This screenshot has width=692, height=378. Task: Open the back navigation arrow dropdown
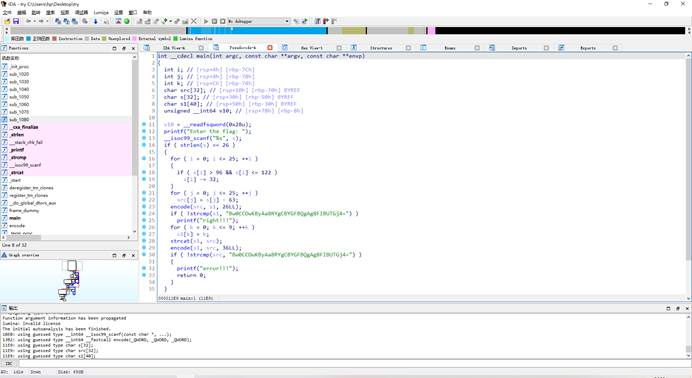(x=34, y=21)
